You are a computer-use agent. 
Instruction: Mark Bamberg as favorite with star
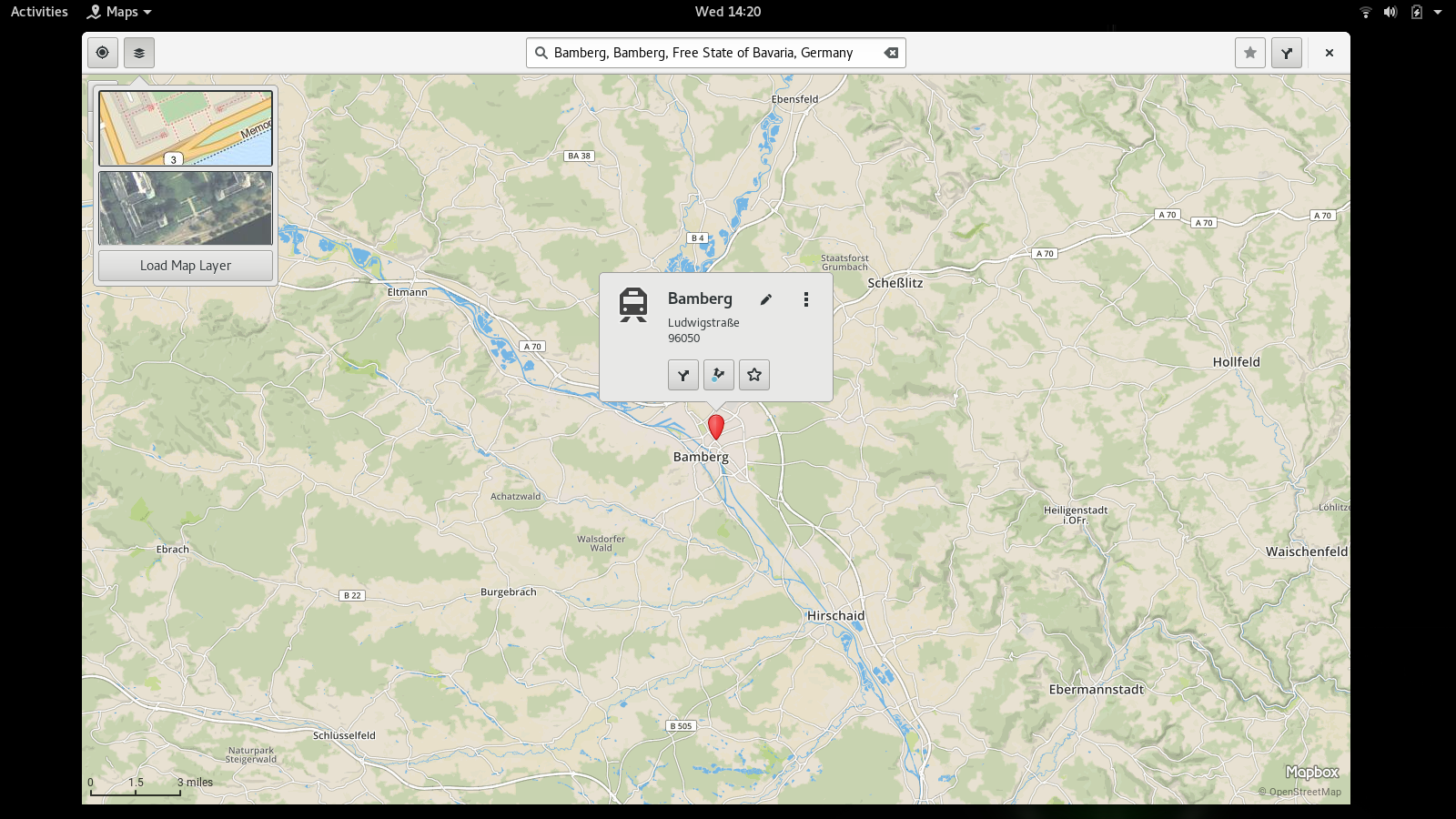(754, 375)
